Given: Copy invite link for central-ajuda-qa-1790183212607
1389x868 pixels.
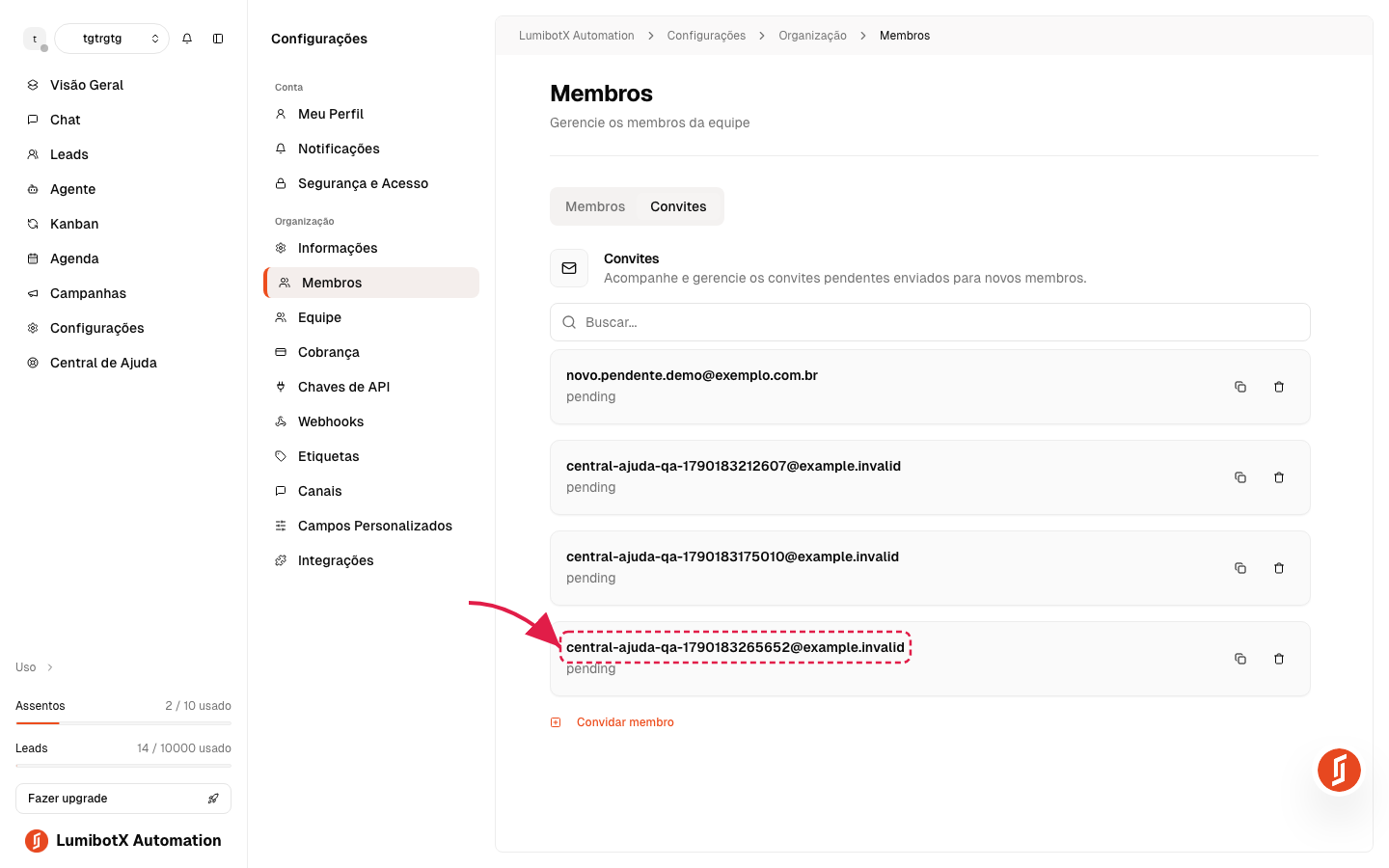Looking at the screenshot, I should tap(1240, 477).
